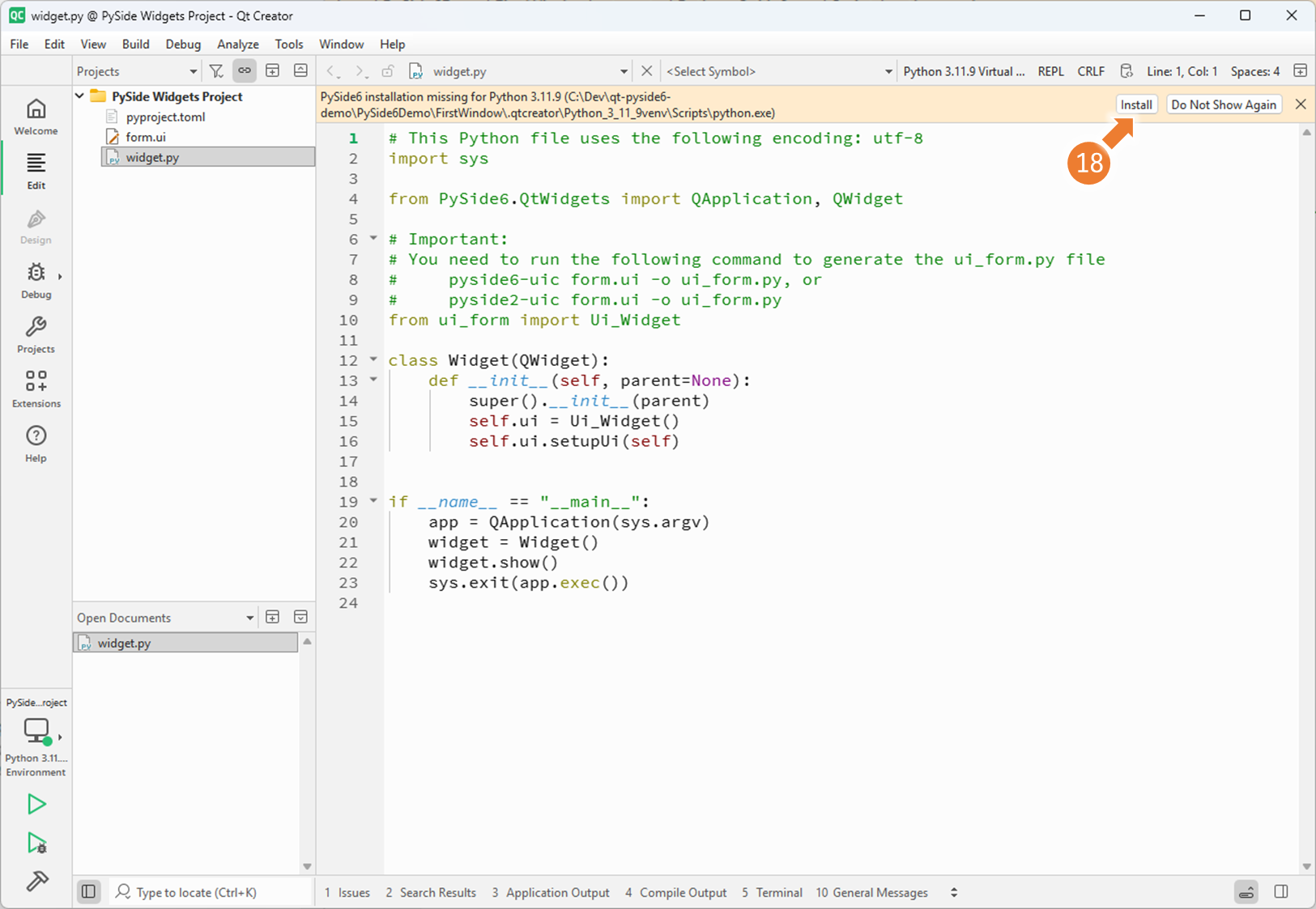Image resolution: width=1316 pixels, height=909 pixels.
Task: Select widget.py in Open Documents
Action: tap(185, 643)
